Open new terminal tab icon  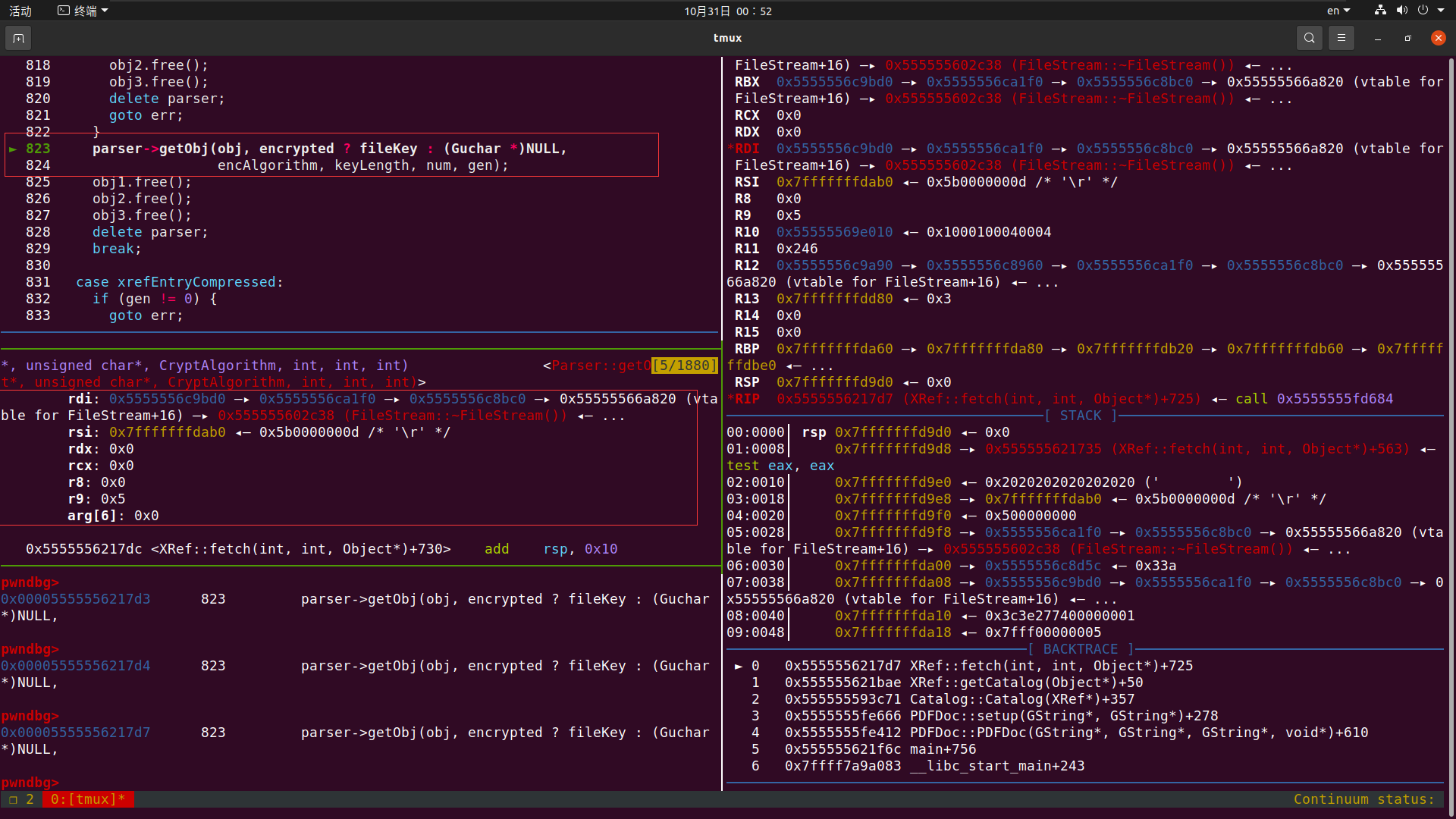[18, 38]
